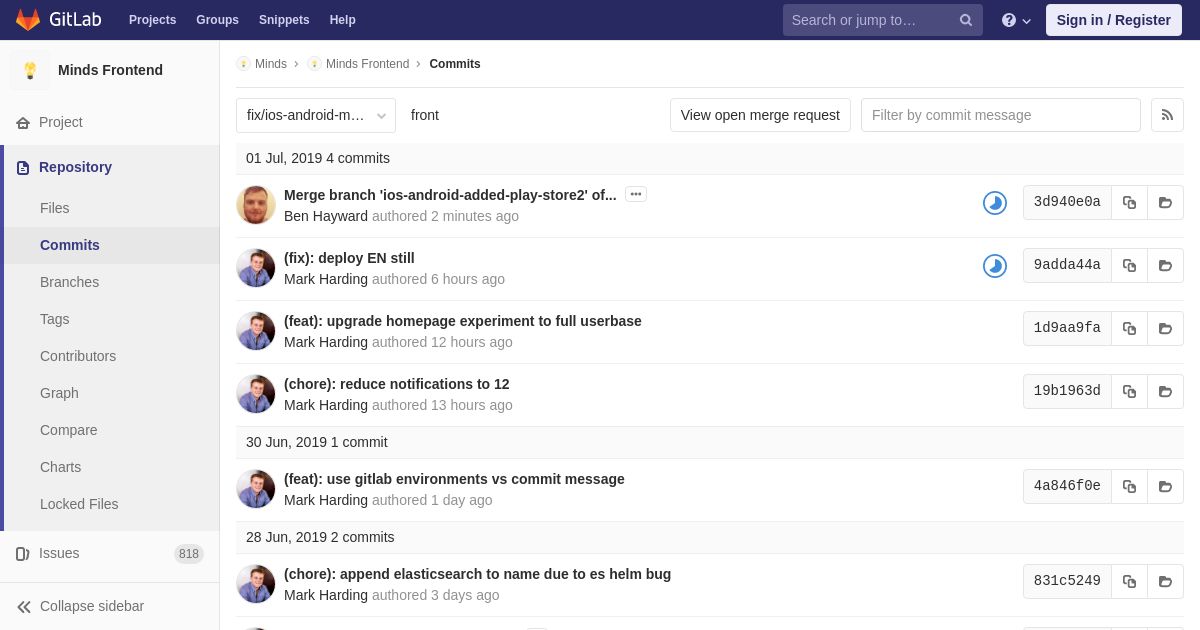Copy commit SHA 3d940e0a
Screen dimensions: 1200x630
[1129, 202]
